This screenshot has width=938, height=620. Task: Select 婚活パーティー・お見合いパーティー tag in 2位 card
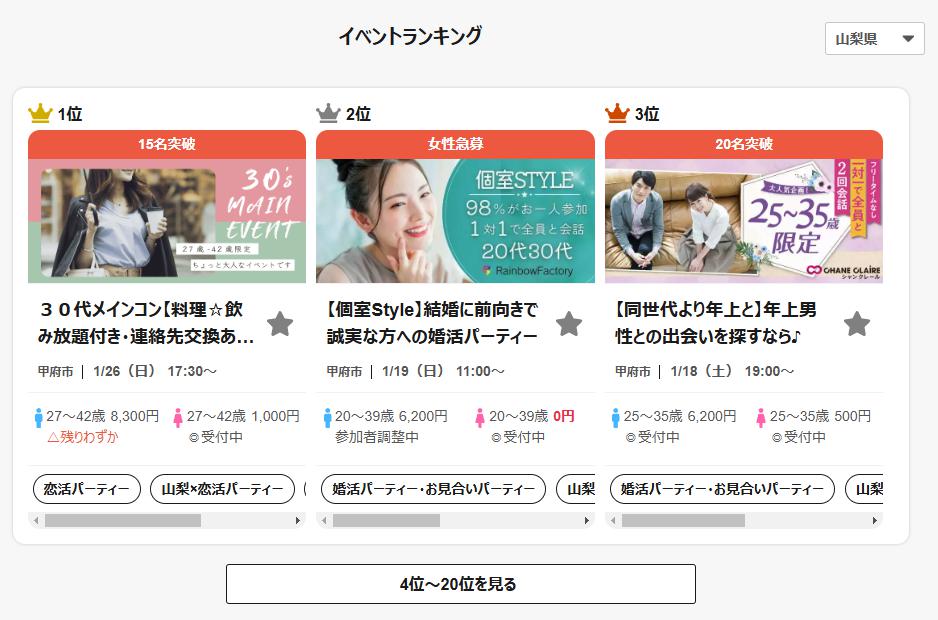pyautogui.click(x=434, y=489)
